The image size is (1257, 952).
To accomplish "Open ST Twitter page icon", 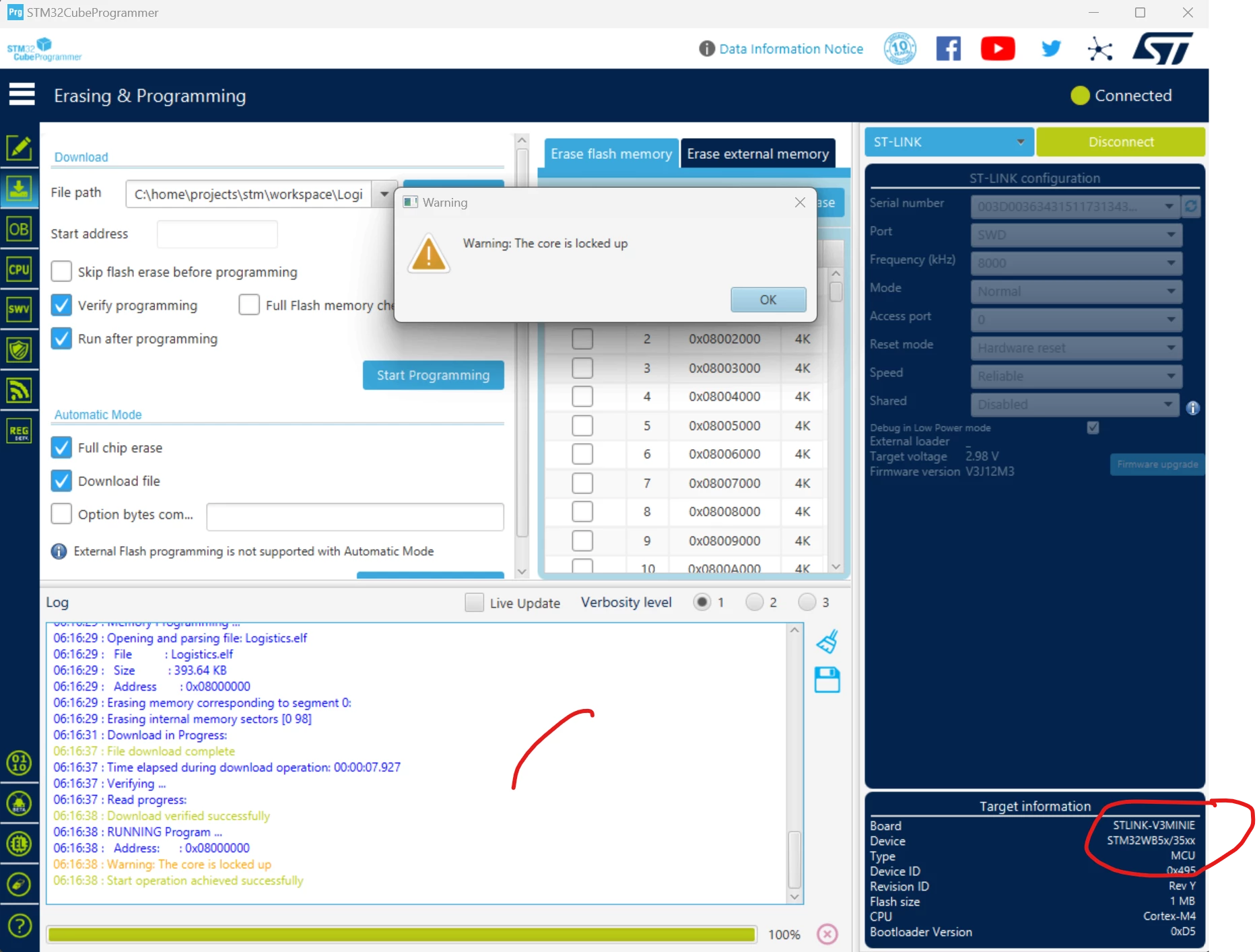I will pyautogui.click(x=1051, y=48).
